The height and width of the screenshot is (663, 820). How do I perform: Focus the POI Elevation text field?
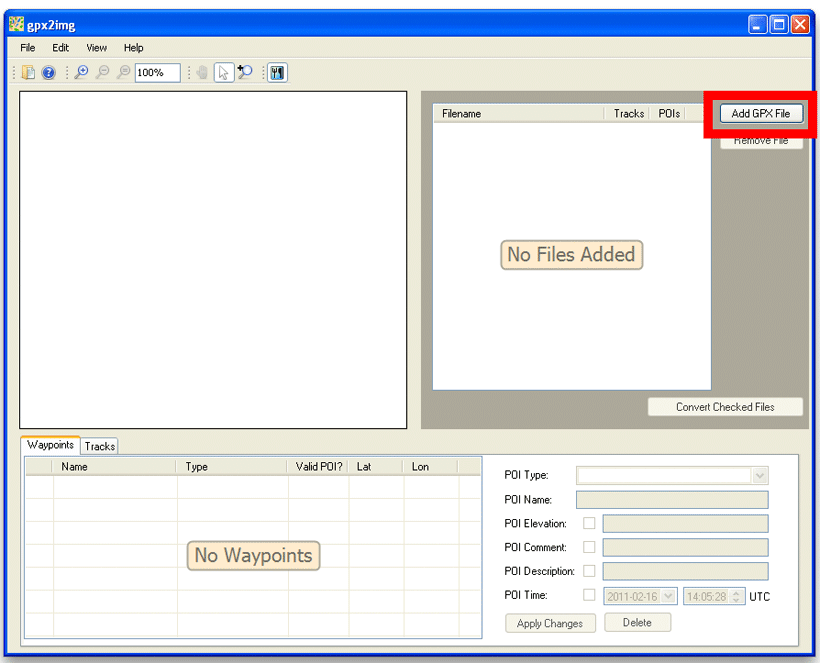click(x=685, y=523)
